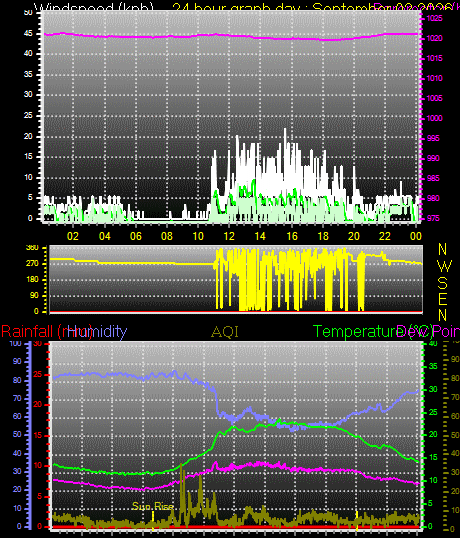This screenshot has width=460, height=538.
Task: Select the 14 hour label
Action: 260,236
